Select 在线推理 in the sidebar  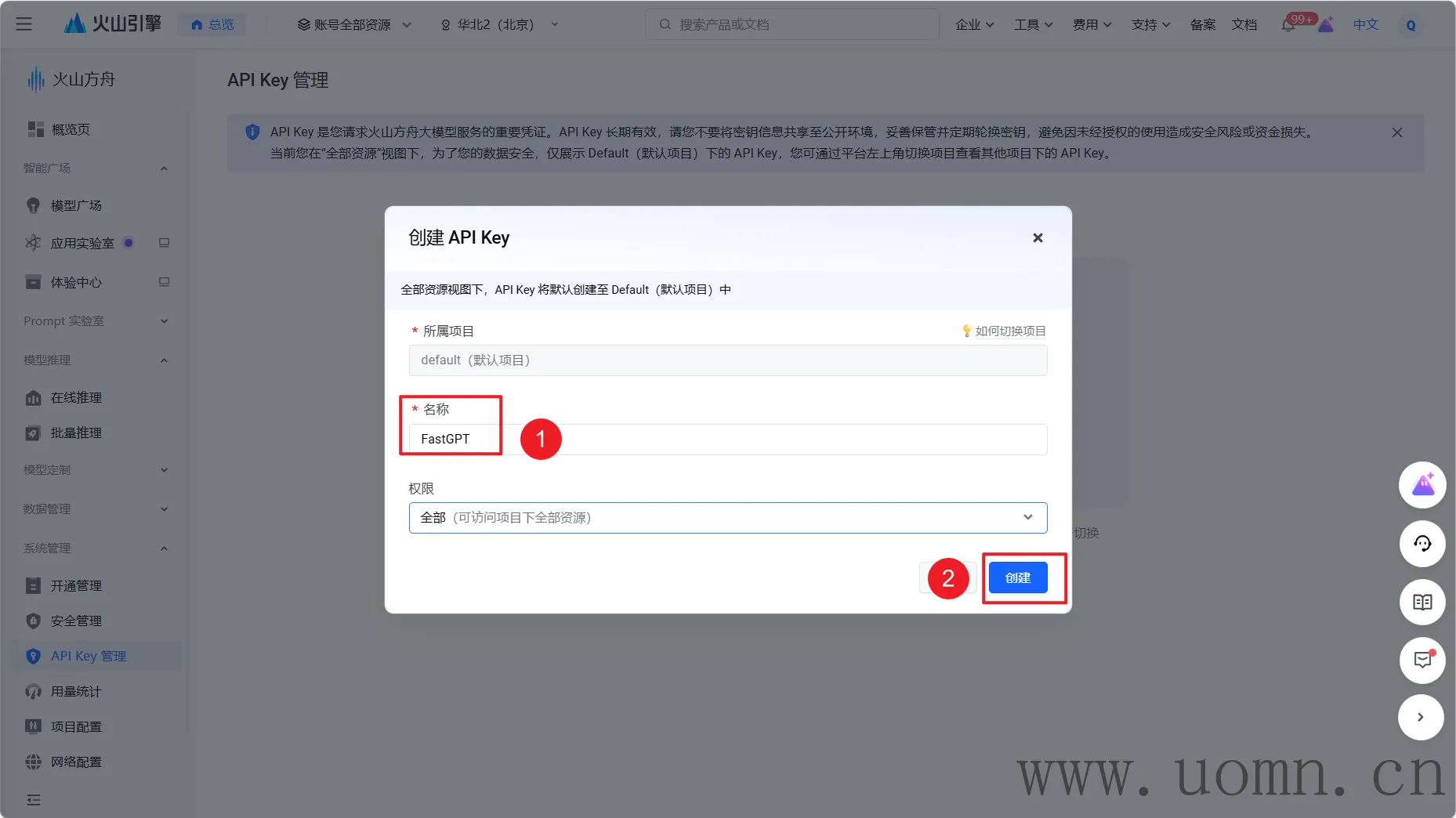(76, 398)
